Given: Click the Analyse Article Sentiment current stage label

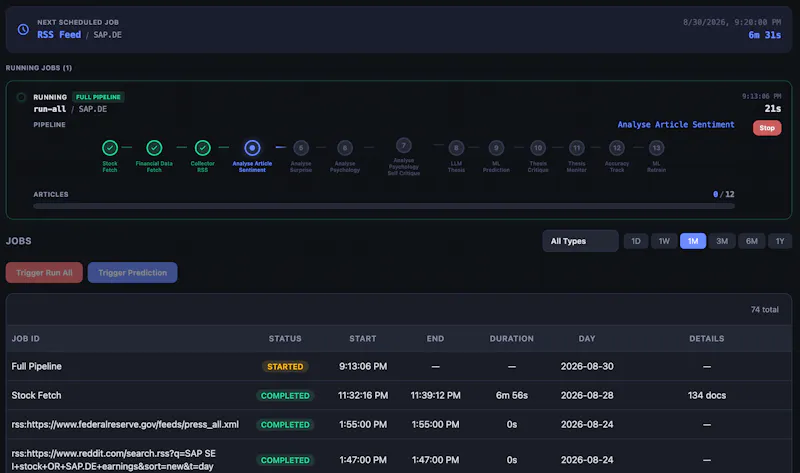Looking at the screenshot, I should pos(676,125).
